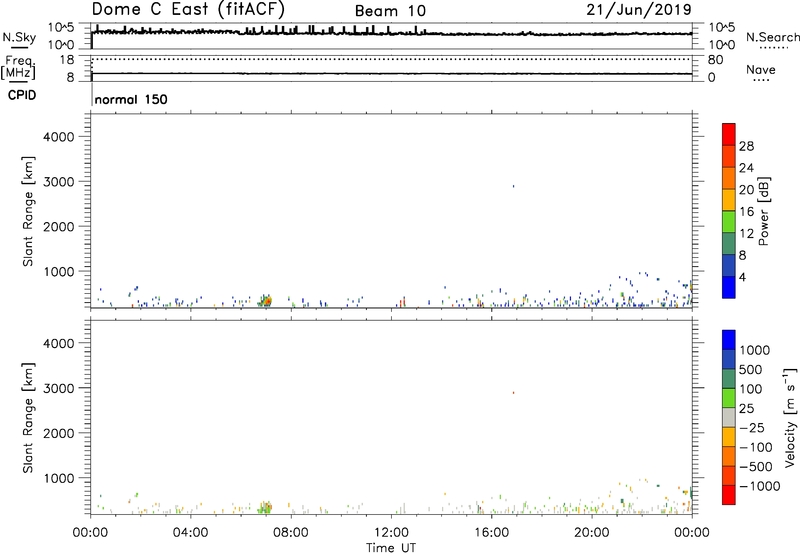Click the dotted Nave line in frequency panel
The height and width of the screenshot is (554, 800).
click(x=391, y=59)
